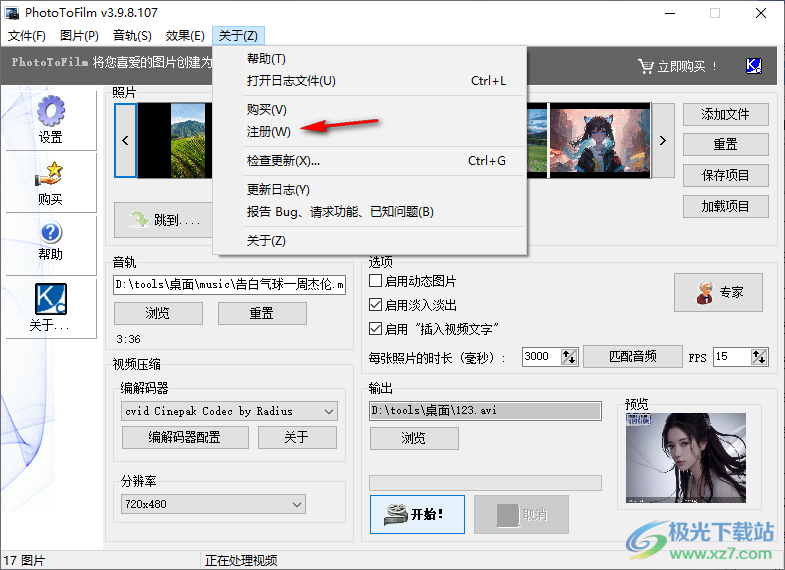The image size is (785, 570).
Task: Click the 3:36 audio duration text
Action: 129,339
